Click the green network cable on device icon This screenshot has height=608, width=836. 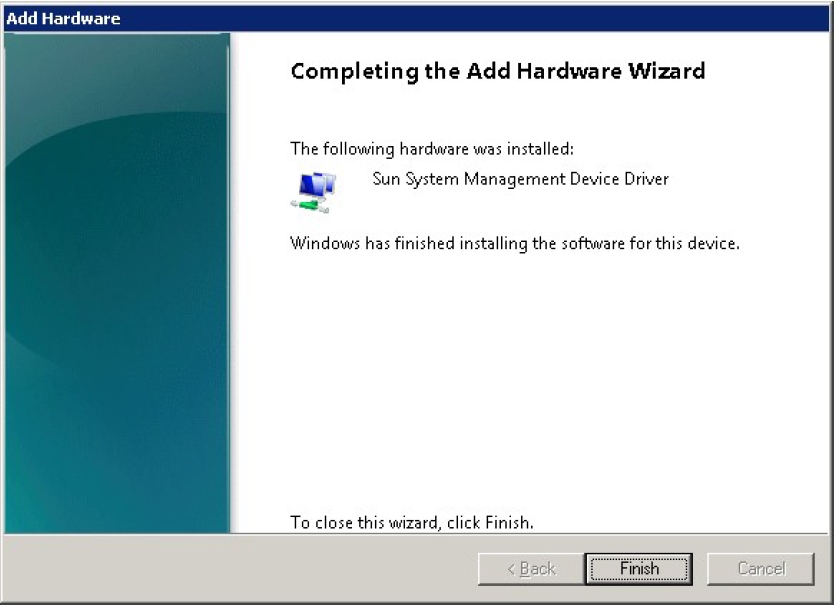pyautogui.click(x=309, y=206)
